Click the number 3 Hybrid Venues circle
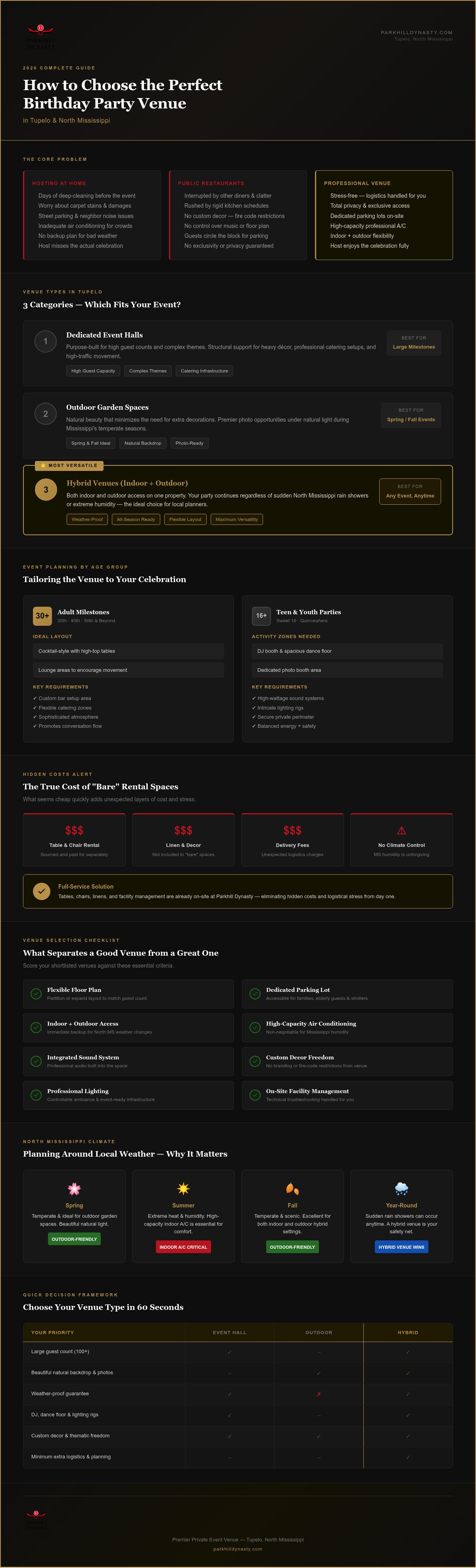Viewport: 476px width, 1568px height. pos(46,490)
